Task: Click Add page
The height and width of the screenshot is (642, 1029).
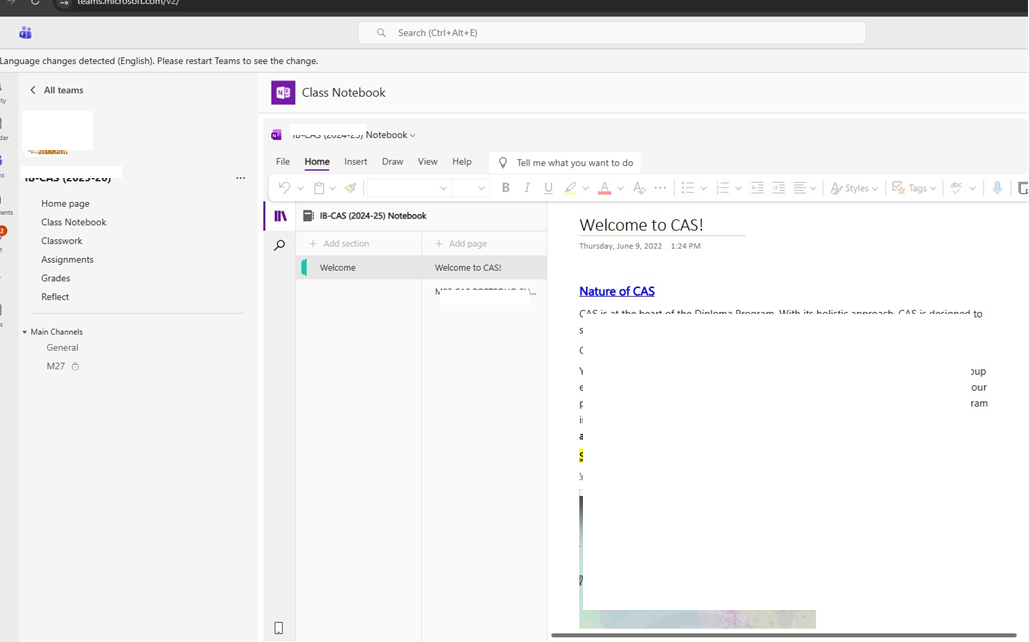Action: (x=461, y=244)
